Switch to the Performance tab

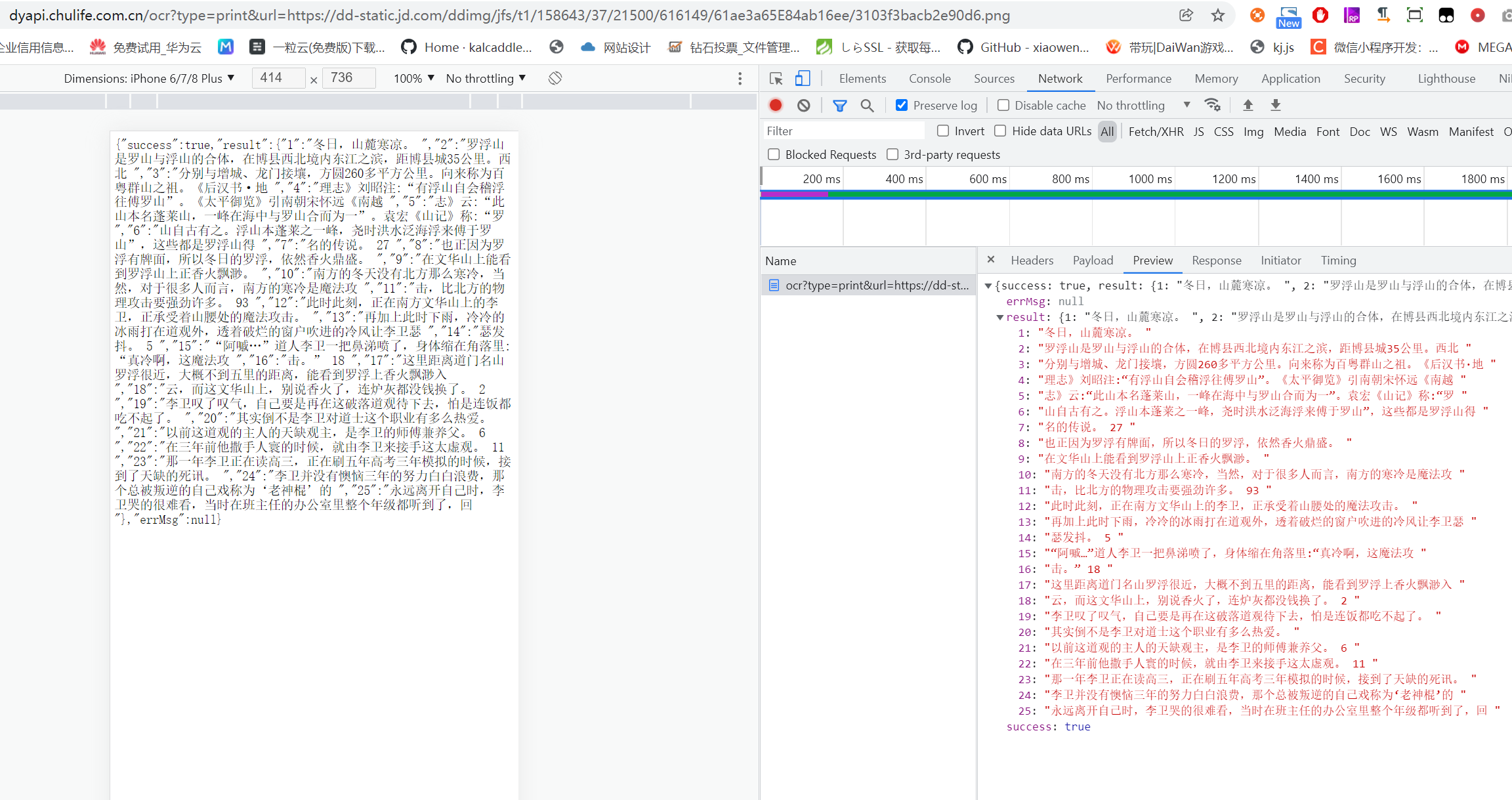click(x=1139, y=79)
